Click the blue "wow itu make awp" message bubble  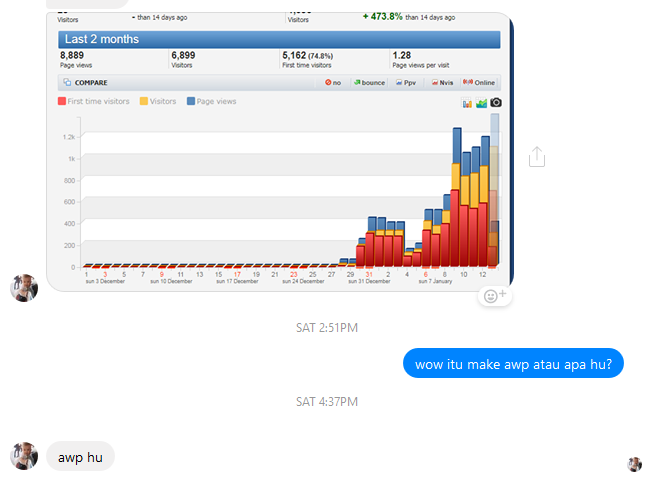coord(513,364)
